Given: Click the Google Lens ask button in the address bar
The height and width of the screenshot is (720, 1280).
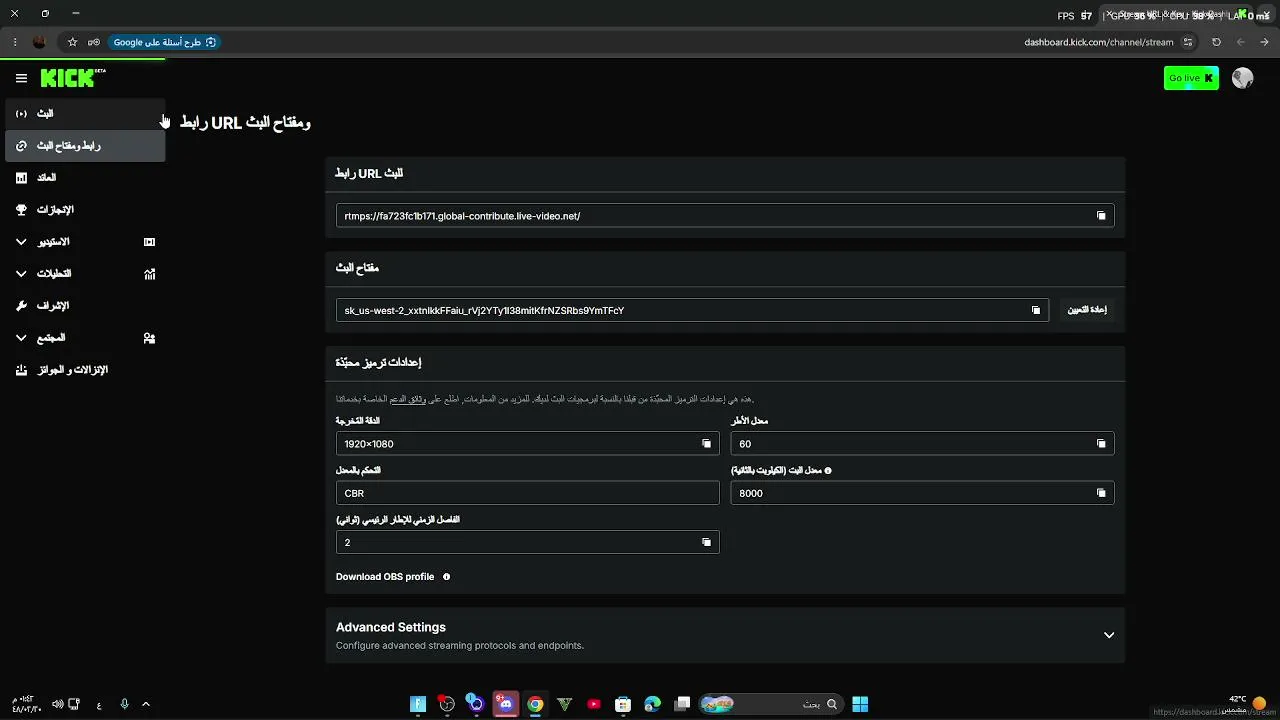Looking at the screenshot, I should coord(164,42).
